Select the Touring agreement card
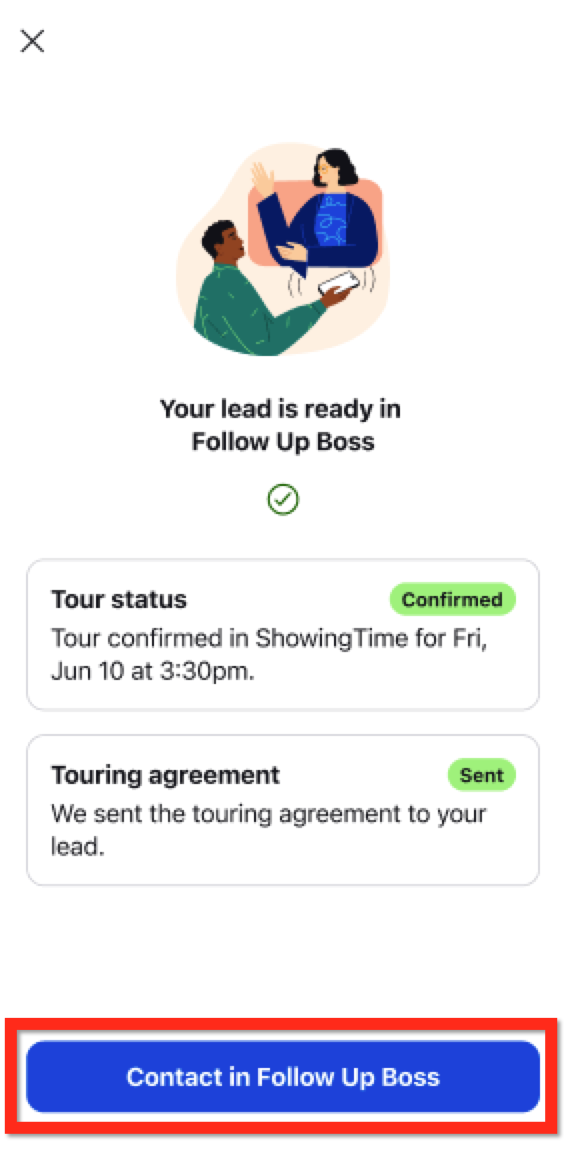The width and height of the screenshot is (568, 1152). [x=283, y=810]
